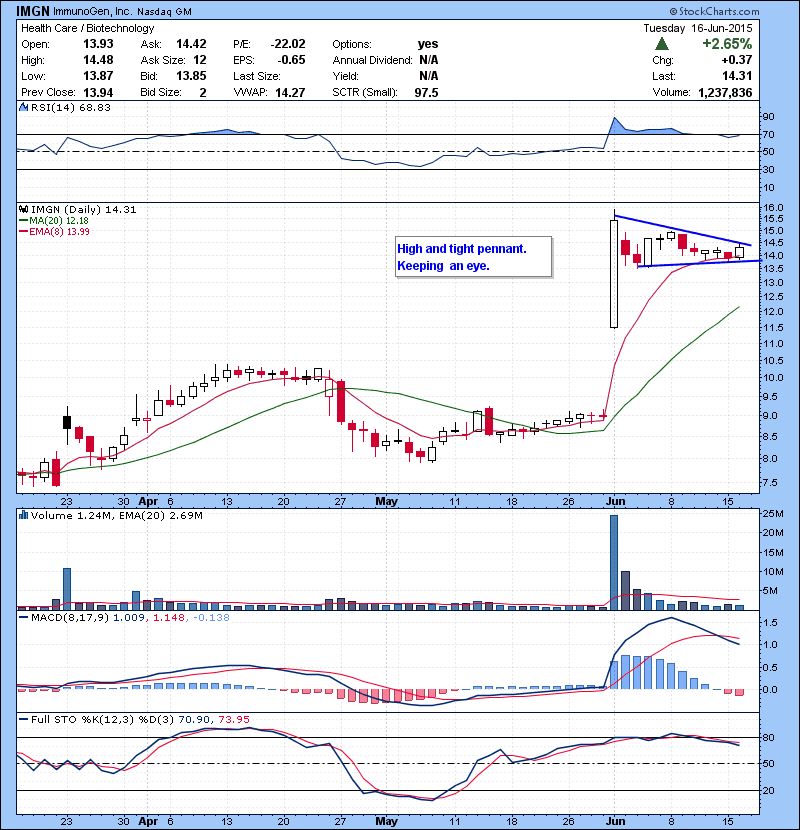Select the P/E value -22.02
The image size is (800, 830).
click(288, 44)
